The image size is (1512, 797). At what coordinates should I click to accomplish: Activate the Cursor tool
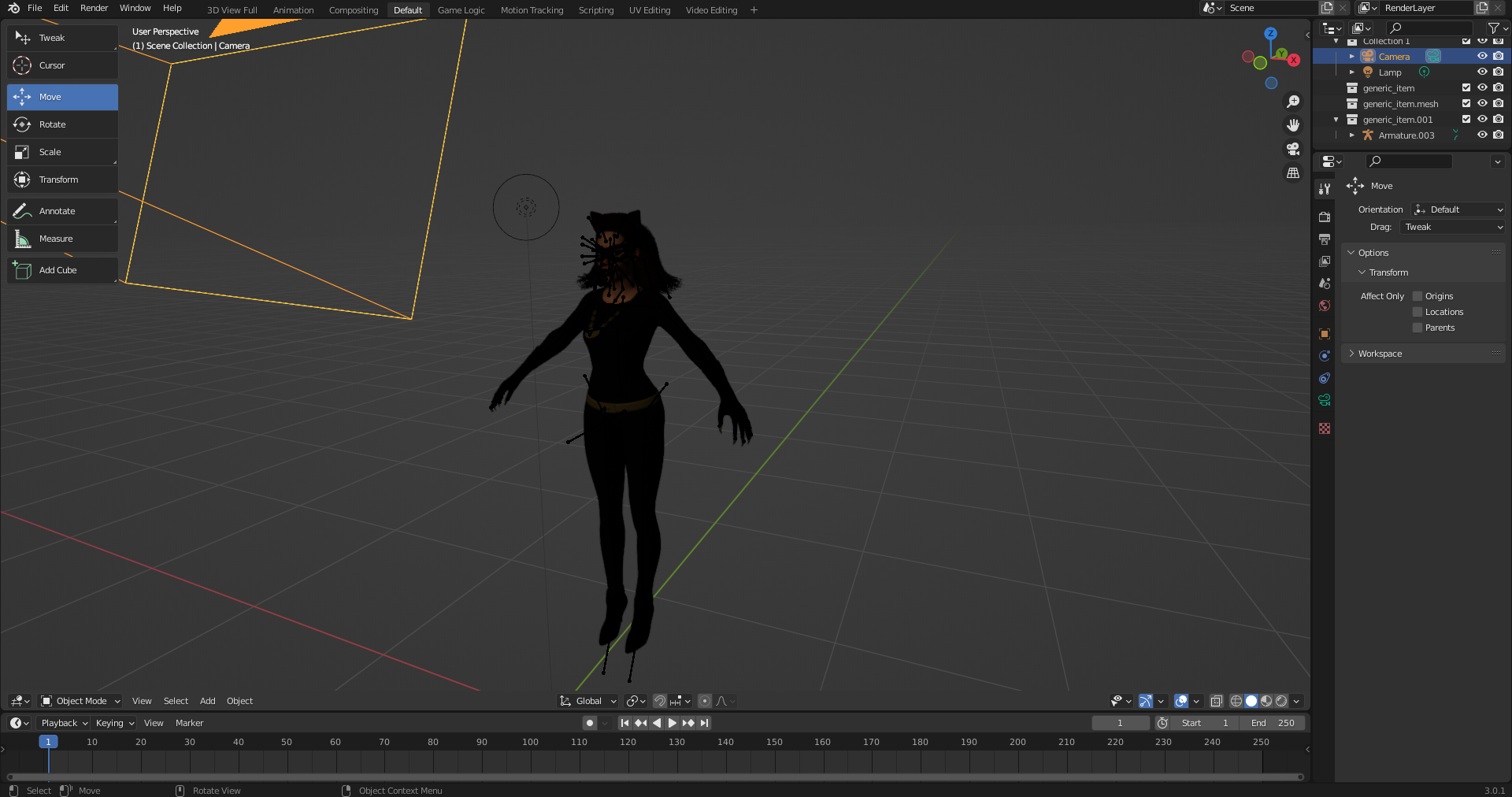62,65
